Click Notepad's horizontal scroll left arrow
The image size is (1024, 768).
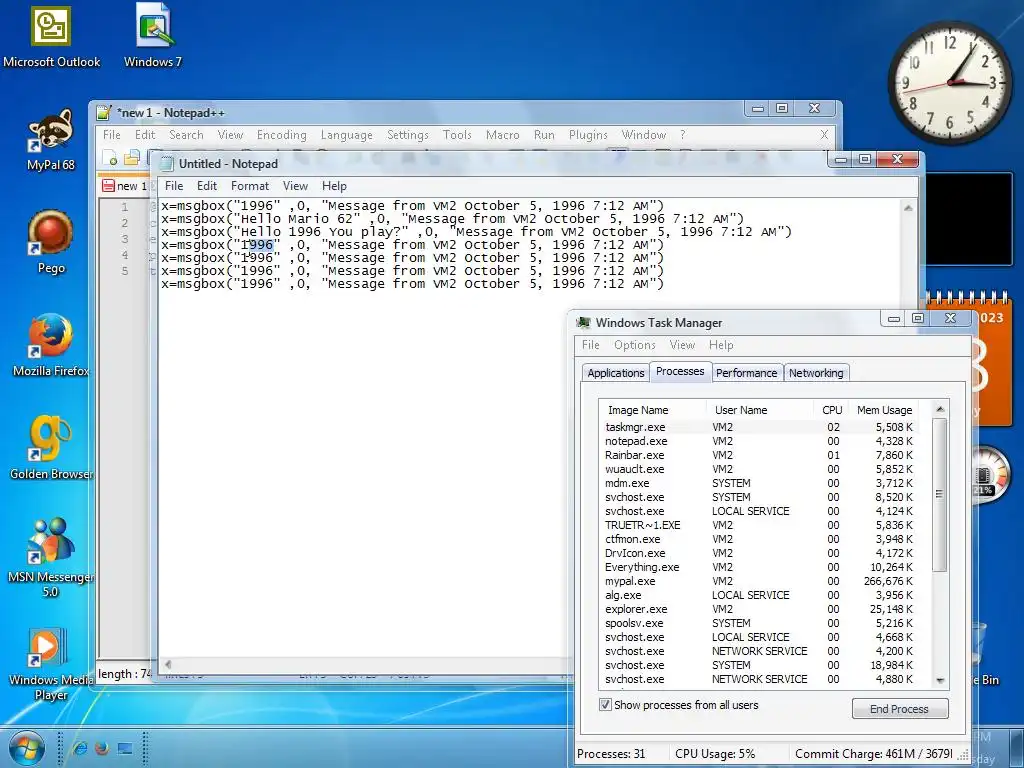(168, 665)
